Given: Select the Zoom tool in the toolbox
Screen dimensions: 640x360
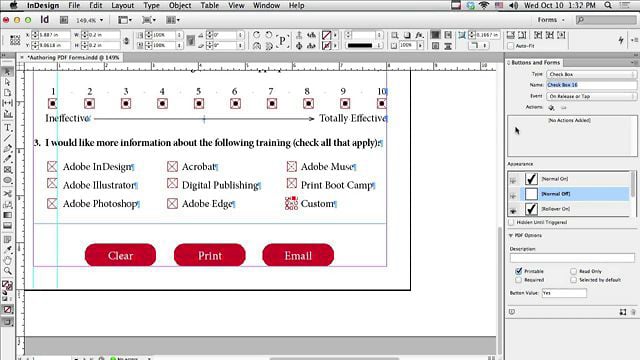Looking at the screenshot, I should [x=7, y=271].
